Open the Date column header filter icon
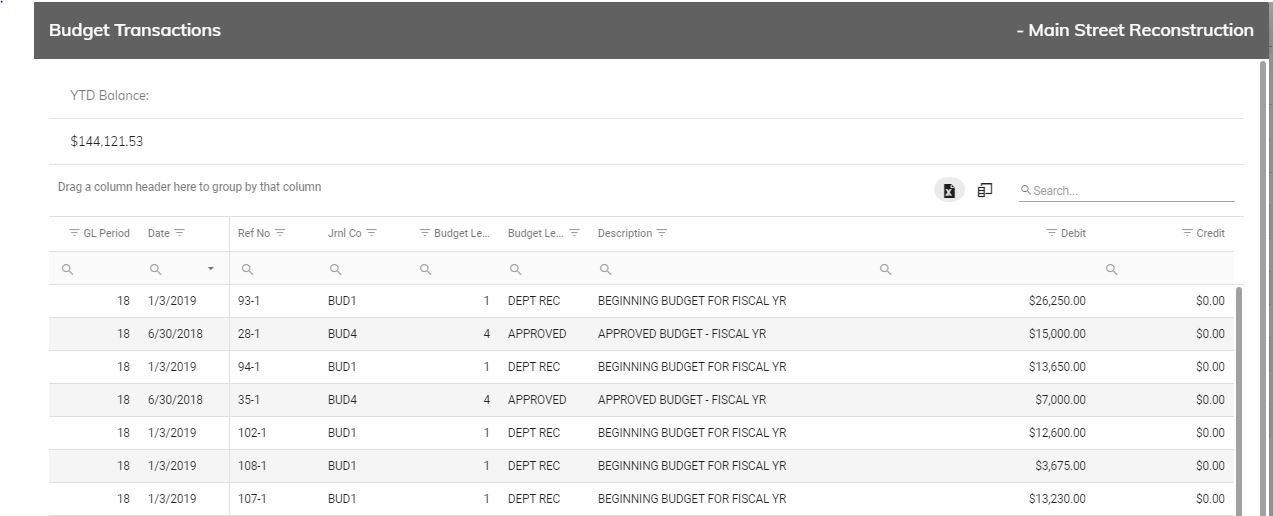The image size is (1273, 516). (x=180, y=233)
